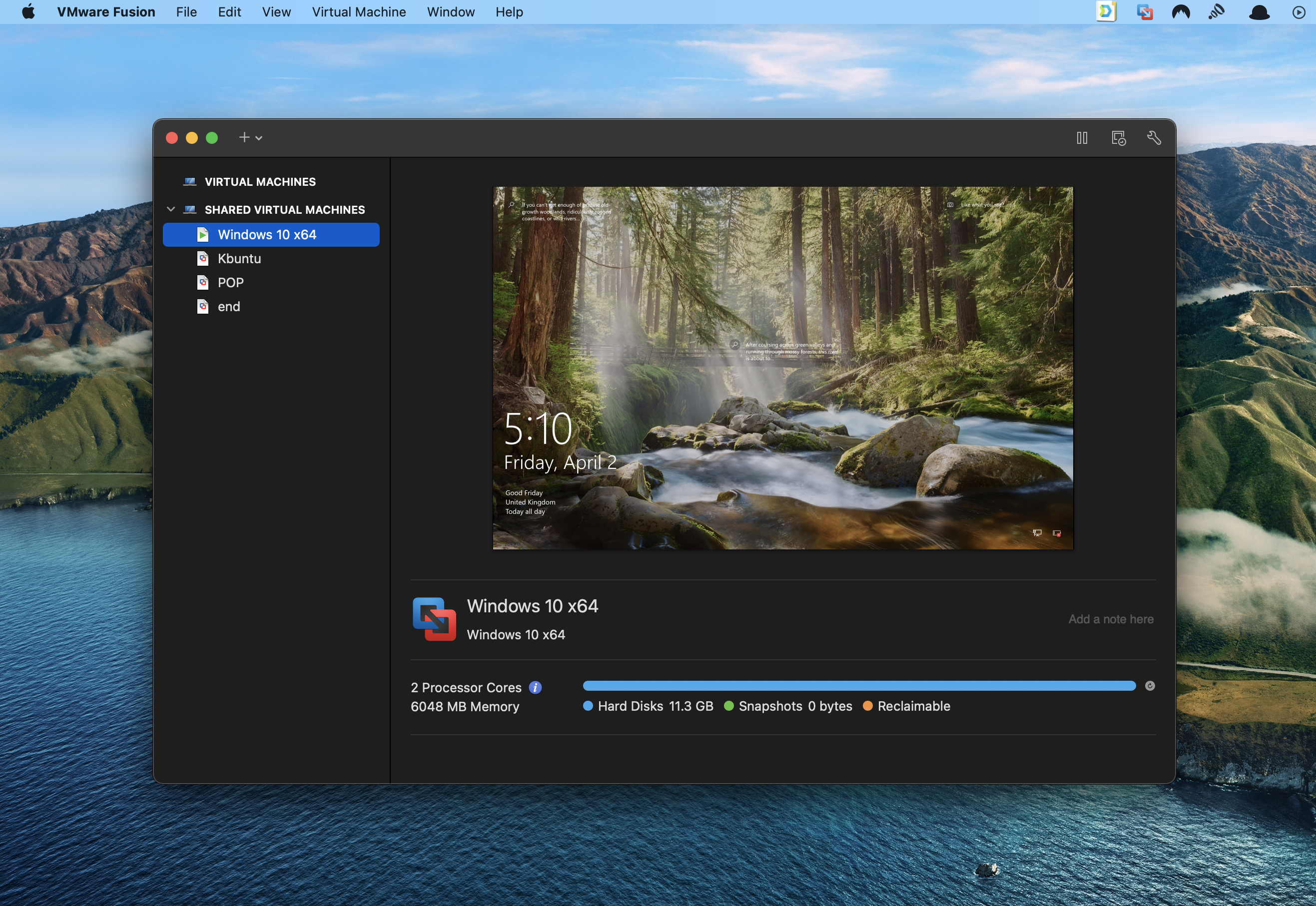Click the Windows 10 x64 subtitle text
Viewport: 1316px width, 906px height.
coord(516,635)
